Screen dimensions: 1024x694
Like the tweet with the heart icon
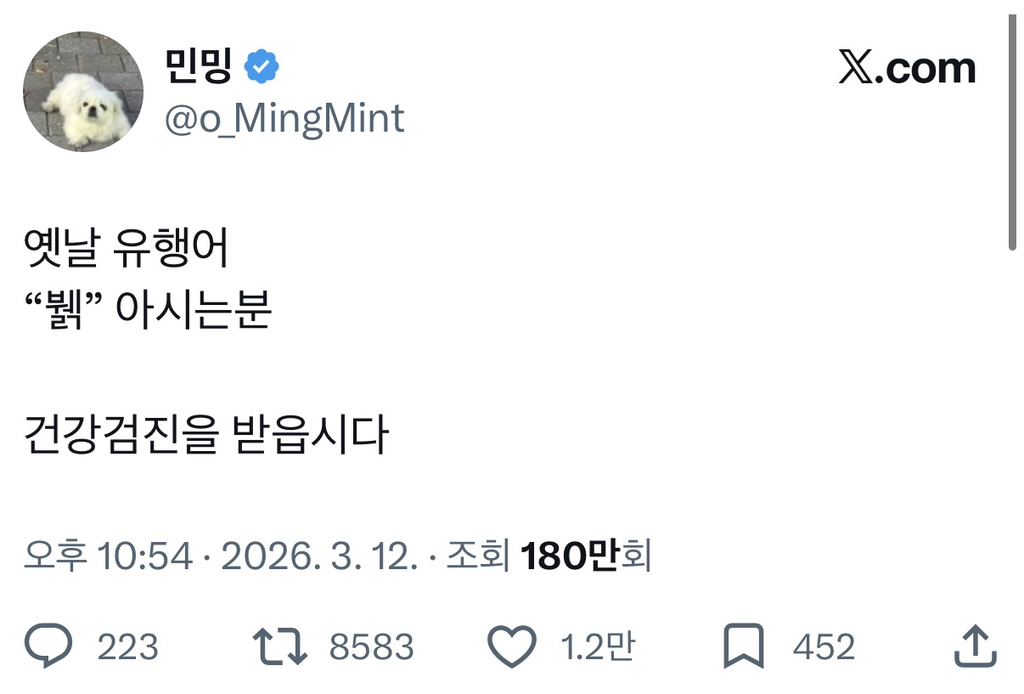coord(512,646)
